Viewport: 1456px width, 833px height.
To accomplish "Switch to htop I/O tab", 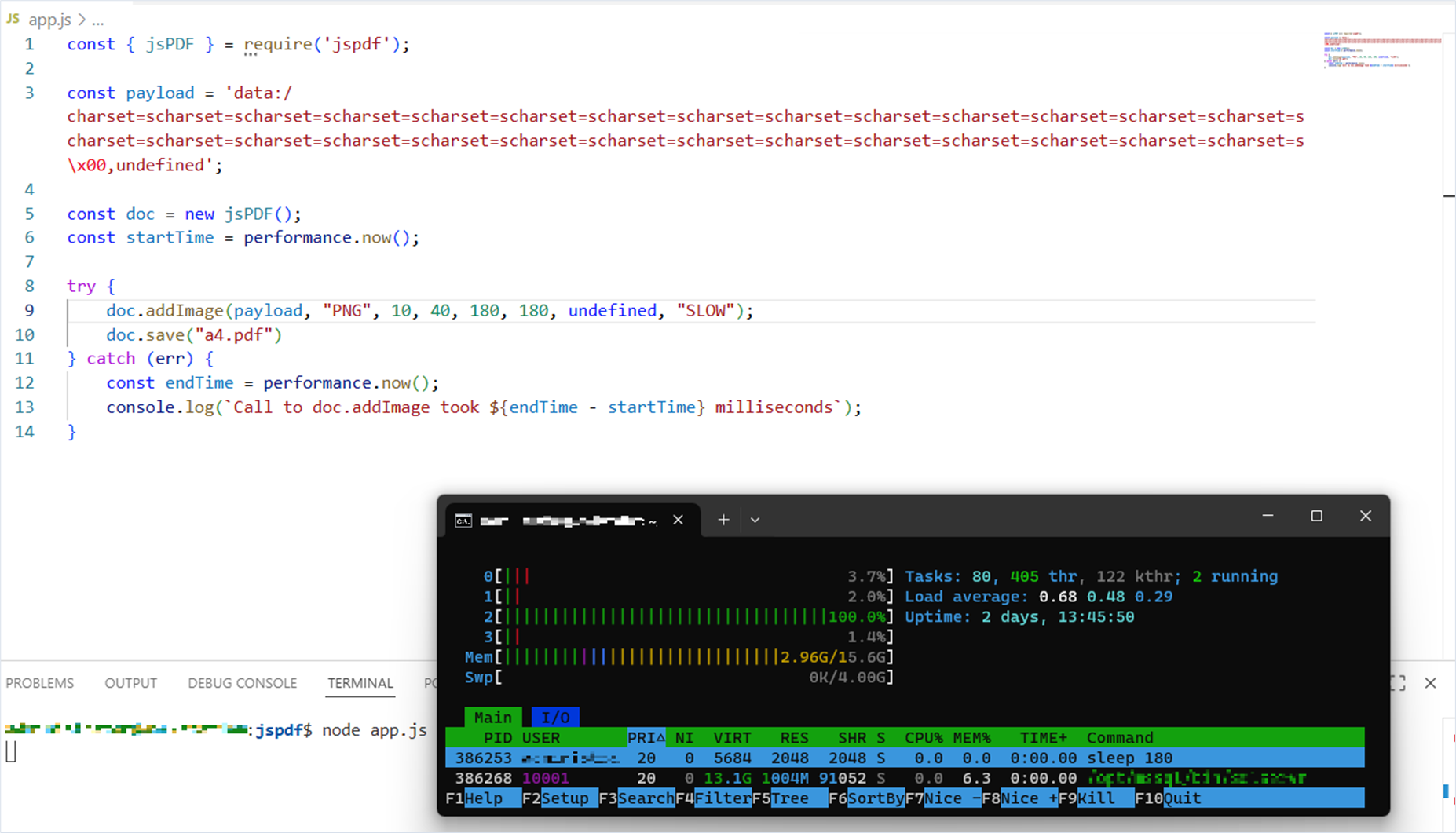I will [555, 717].
